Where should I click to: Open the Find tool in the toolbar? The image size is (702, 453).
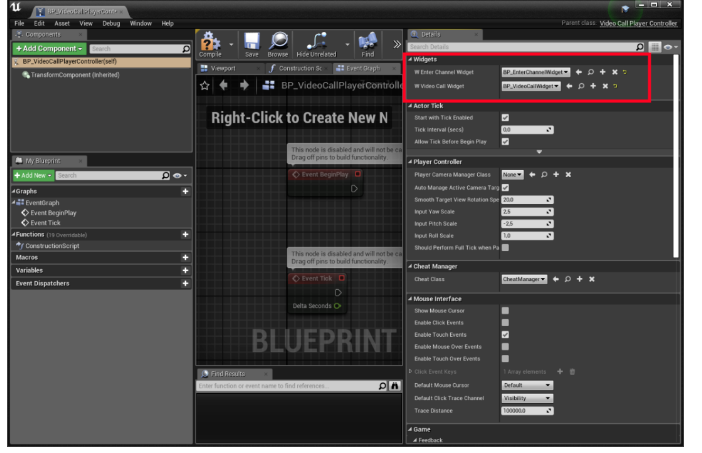click(x=368, y=44)
